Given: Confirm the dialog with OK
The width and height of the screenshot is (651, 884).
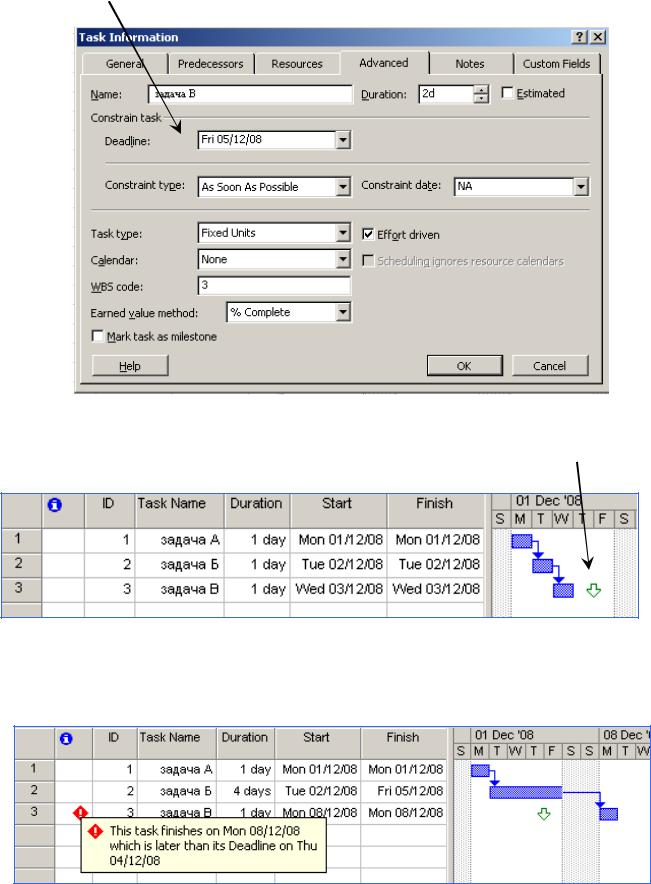Looking at the screenshot, I should [x=464, y=366].
